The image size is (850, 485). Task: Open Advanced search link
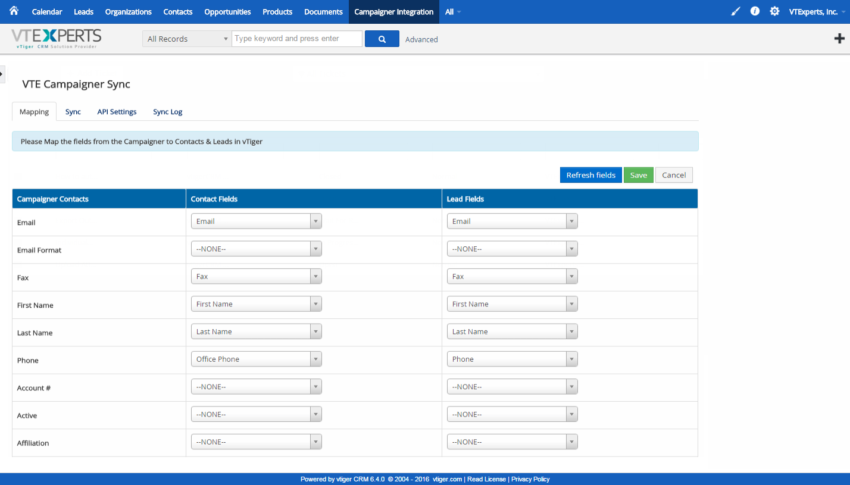[x=421, y=40]
